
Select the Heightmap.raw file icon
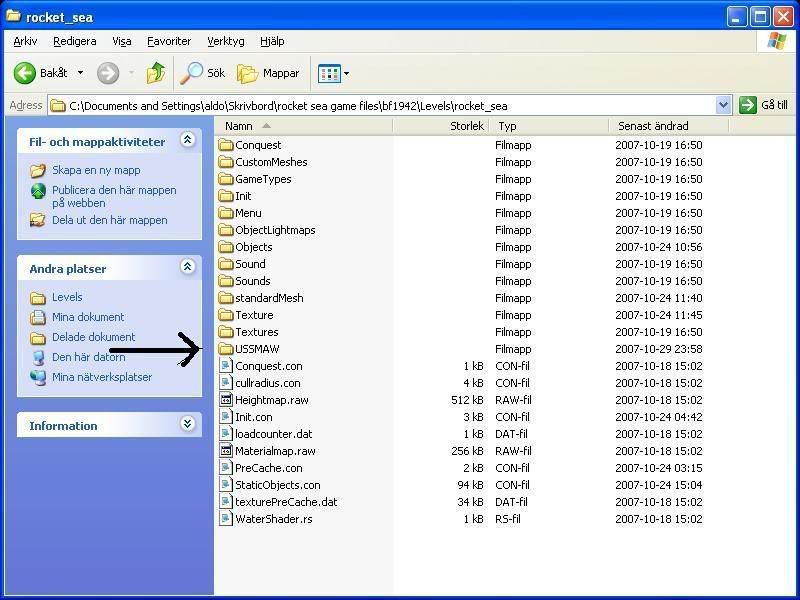click(x=226, y=399)
